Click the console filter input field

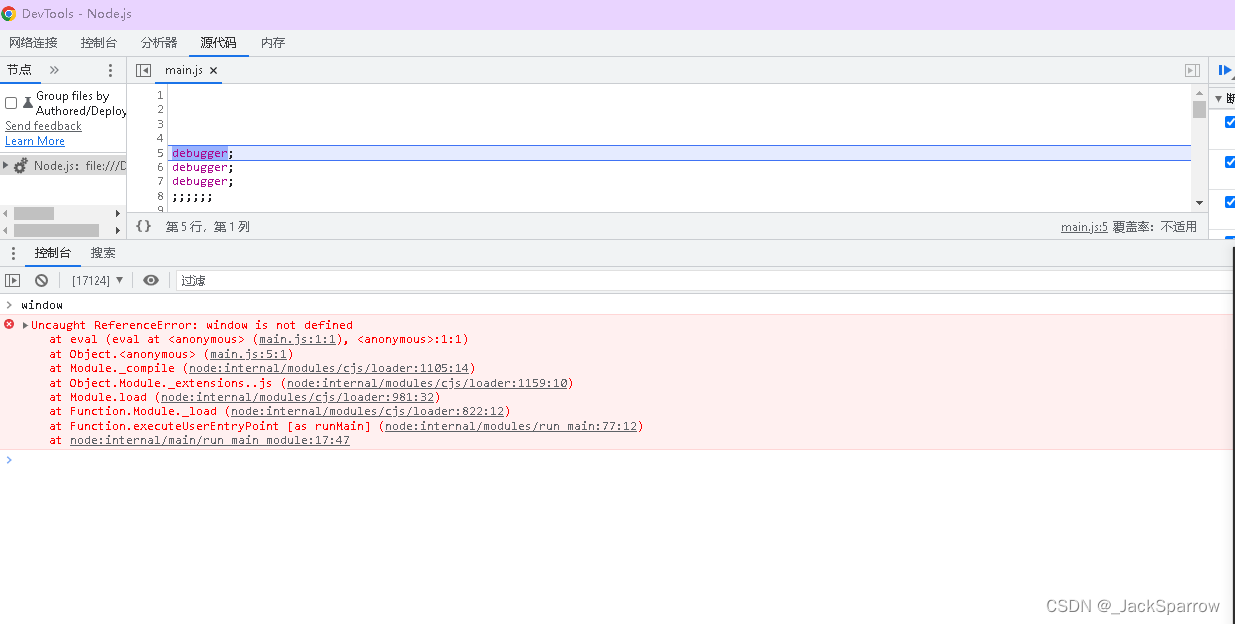(x=250, y=280)
